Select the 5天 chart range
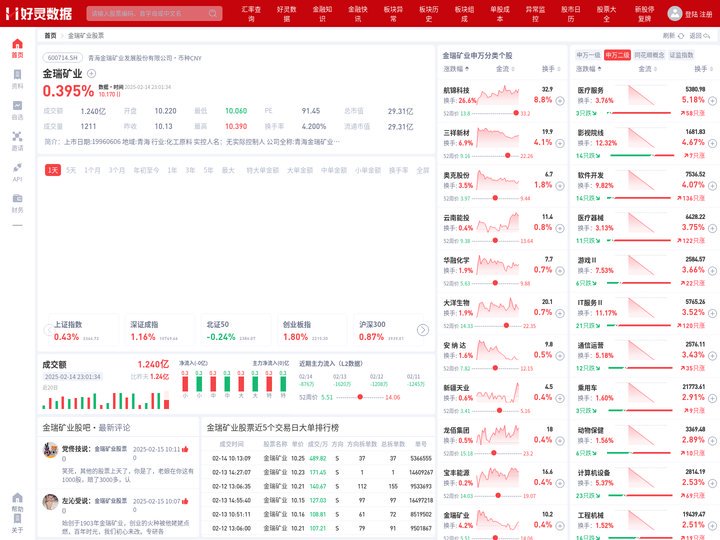 pyautogui.click(x=71, y=170)
